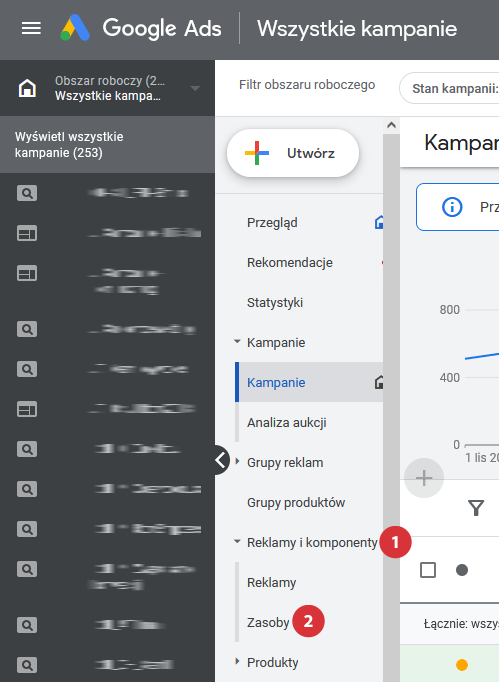
Task: Tick the select-all campaigns checkbox
Action: [x=428, y=570]
